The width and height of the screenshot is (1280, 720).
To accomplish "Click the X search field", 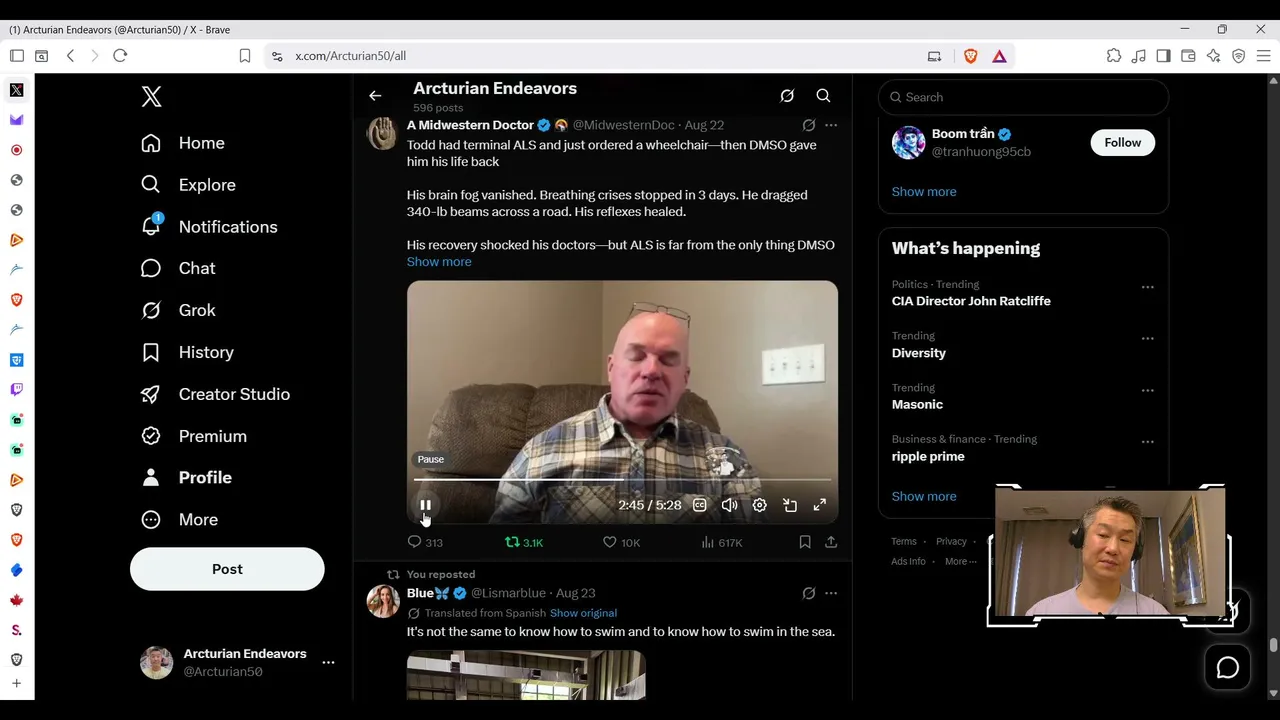I will (1023, 97).
